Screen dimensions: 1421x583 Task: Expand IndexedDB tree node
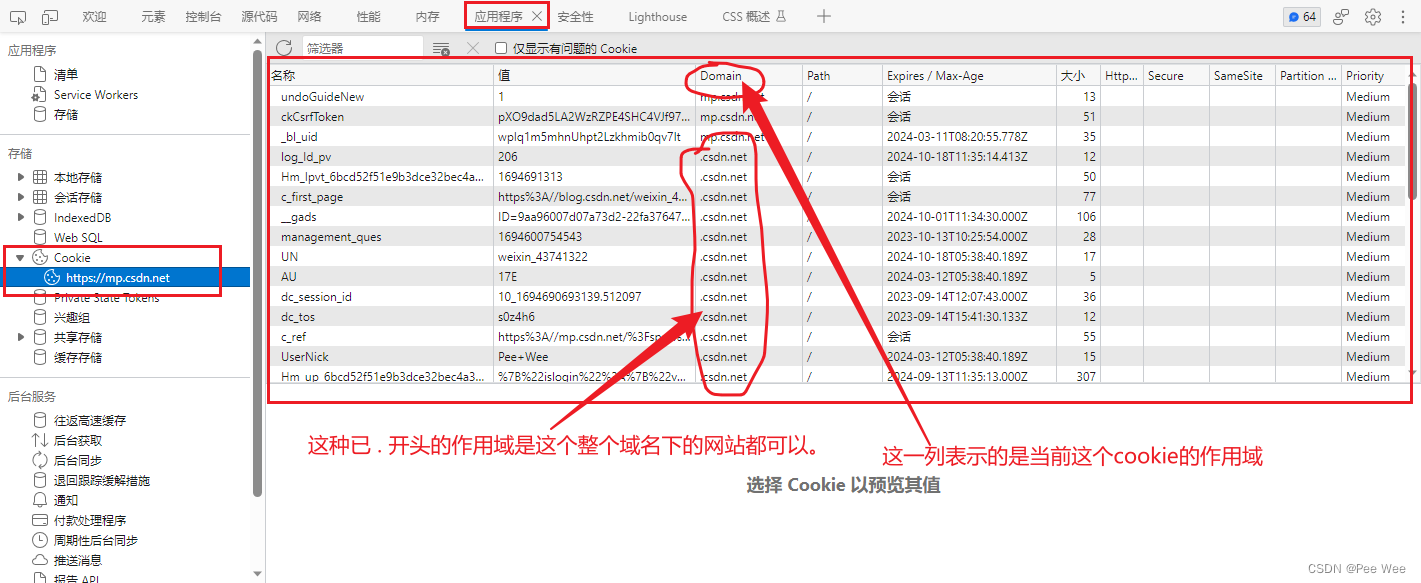21,218
